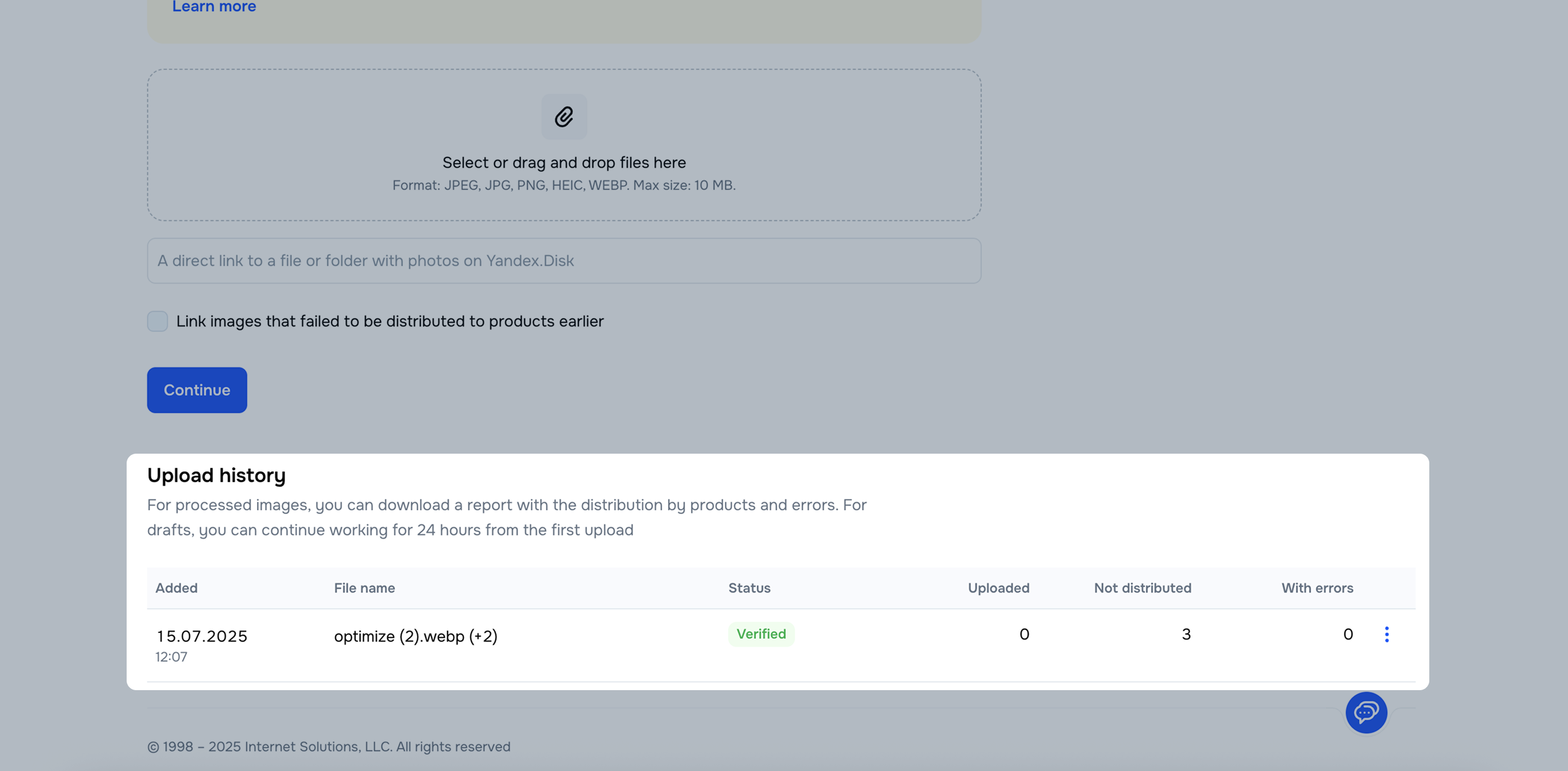Click the Verified status badge

pyautogui.click(x=761, y=634)
